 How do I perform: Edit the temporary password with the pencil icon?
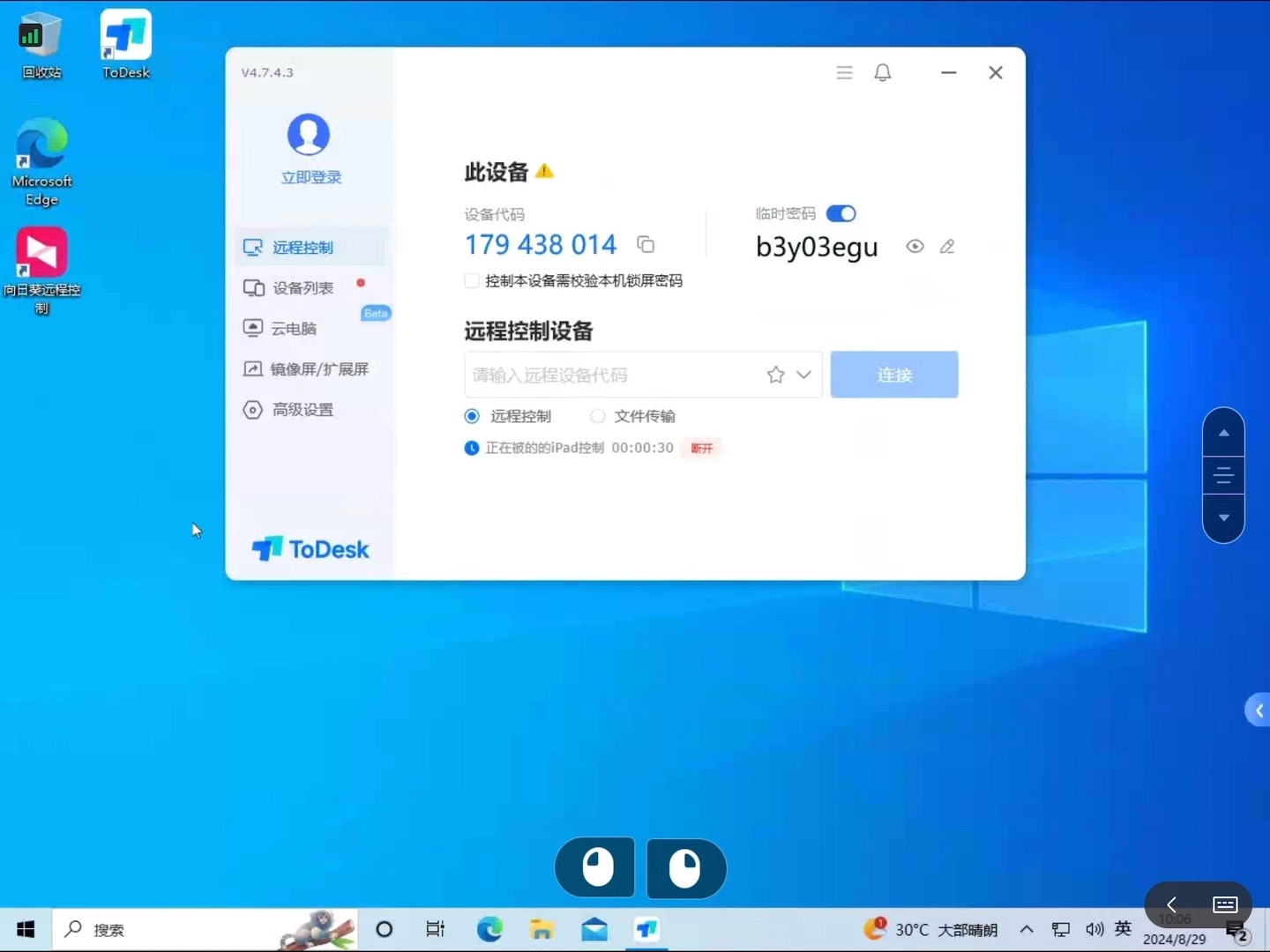pyautogui.click(x=947, y=247)
